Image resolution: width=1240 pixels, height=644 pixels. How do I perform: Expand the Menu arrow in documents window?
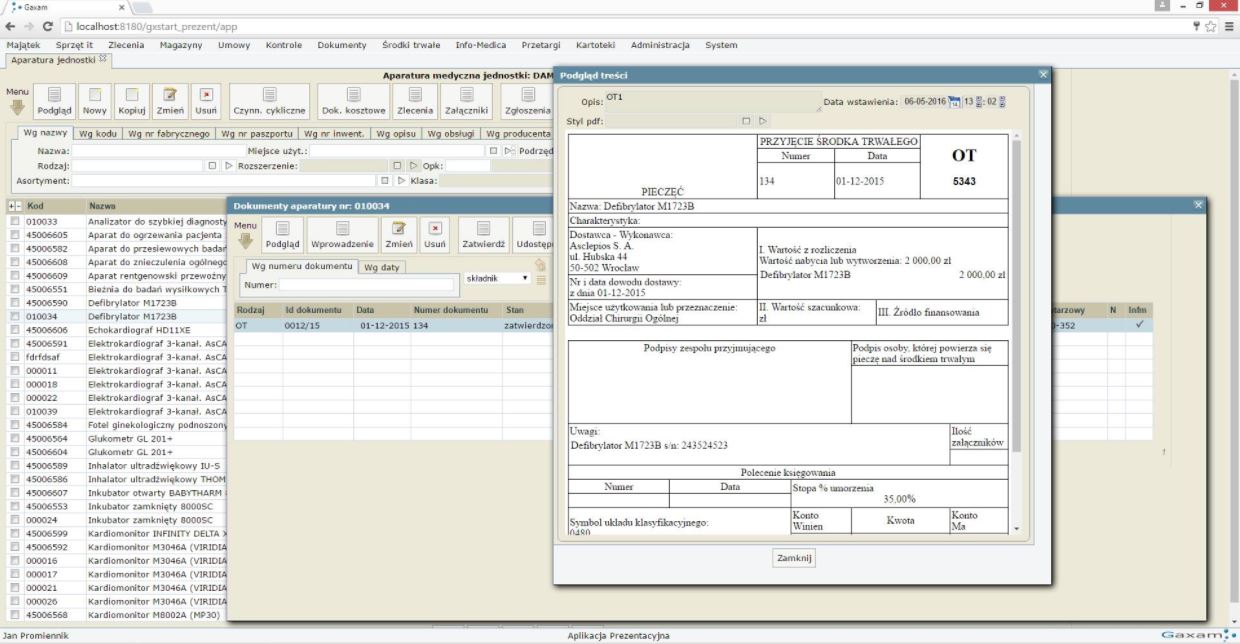pyautogui.click(x=245, y=240)
